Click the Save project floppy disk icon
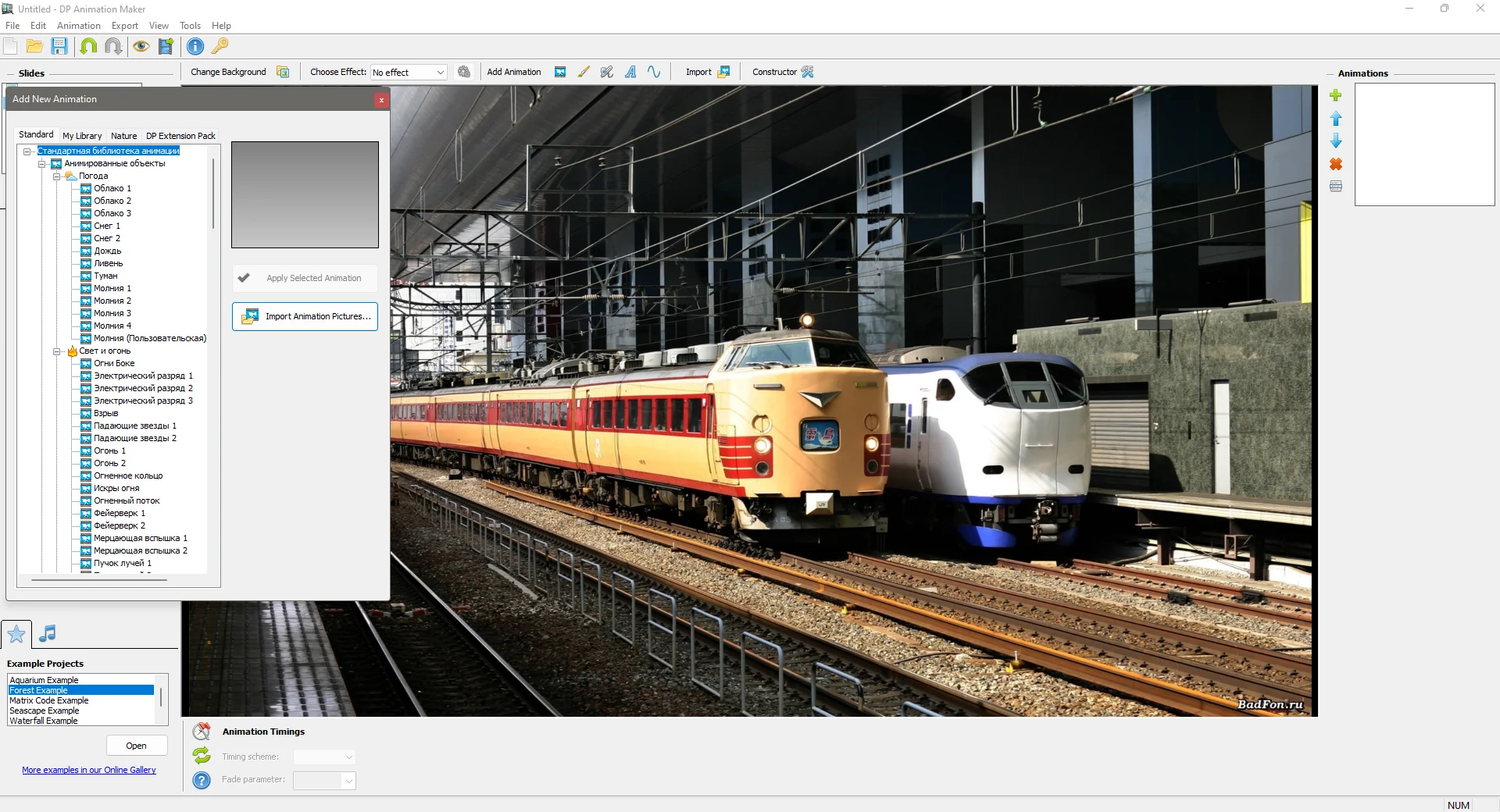The width and height of the screenshot is (1500, 812). pos(59,47)
